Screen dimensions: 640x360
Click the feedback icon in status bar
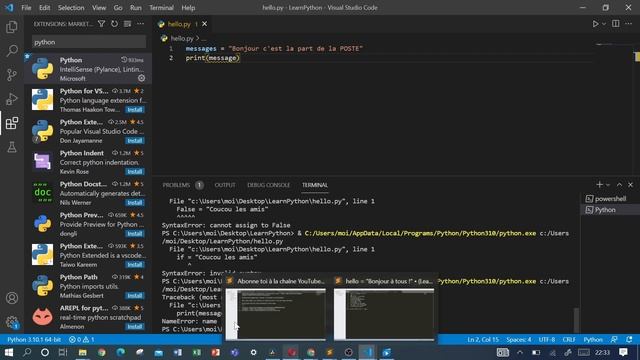[x=614, y=340]
